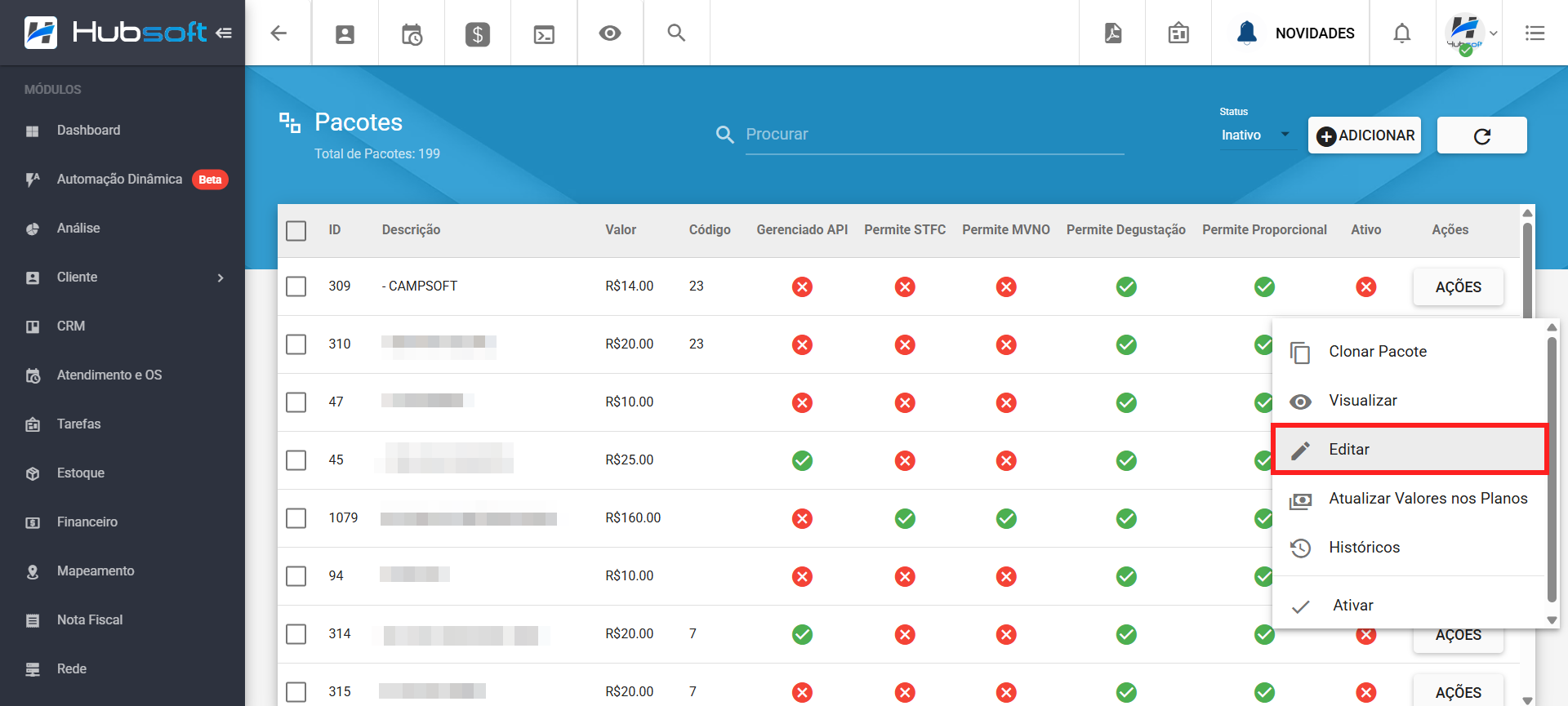Expand the Cliente submenu chevron

[220, 278]
